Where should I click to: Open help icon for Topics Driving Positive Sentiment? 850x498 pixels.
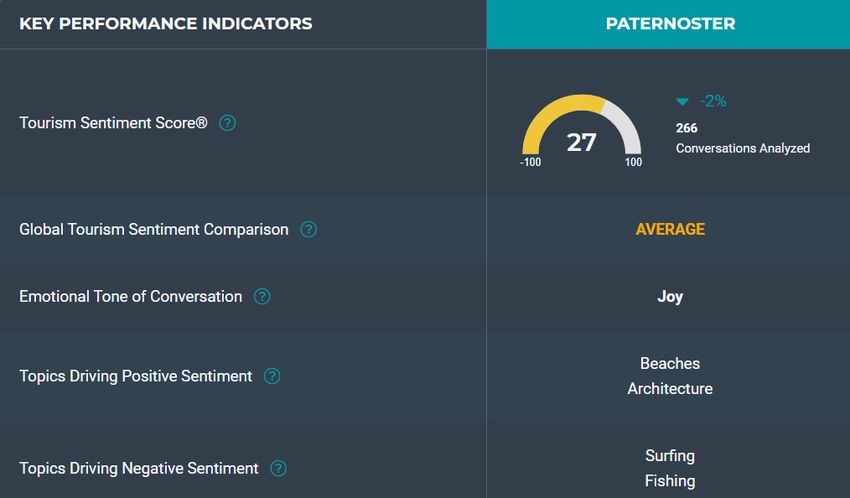click(x=272, y=376)
